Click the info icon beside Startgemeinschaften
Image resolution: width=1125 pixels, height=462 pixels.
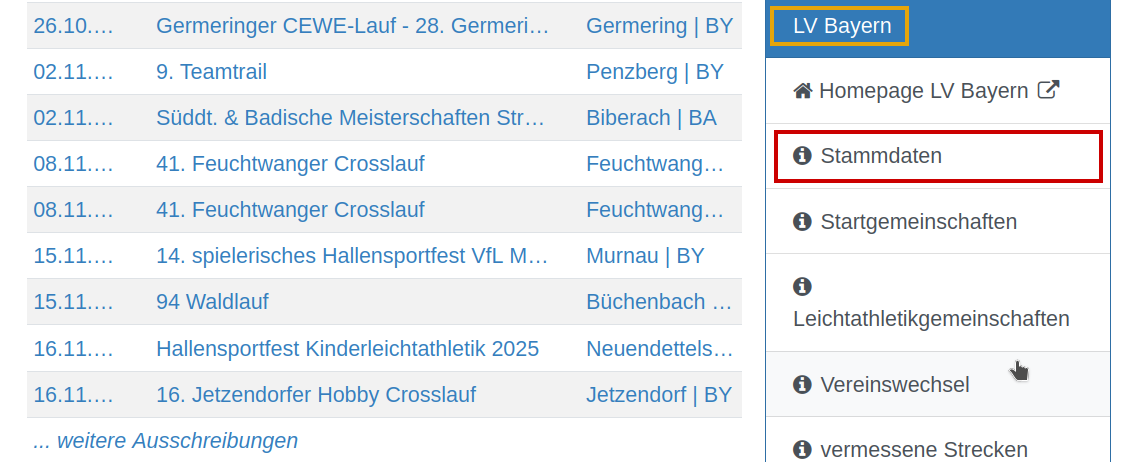click(802, 221)
